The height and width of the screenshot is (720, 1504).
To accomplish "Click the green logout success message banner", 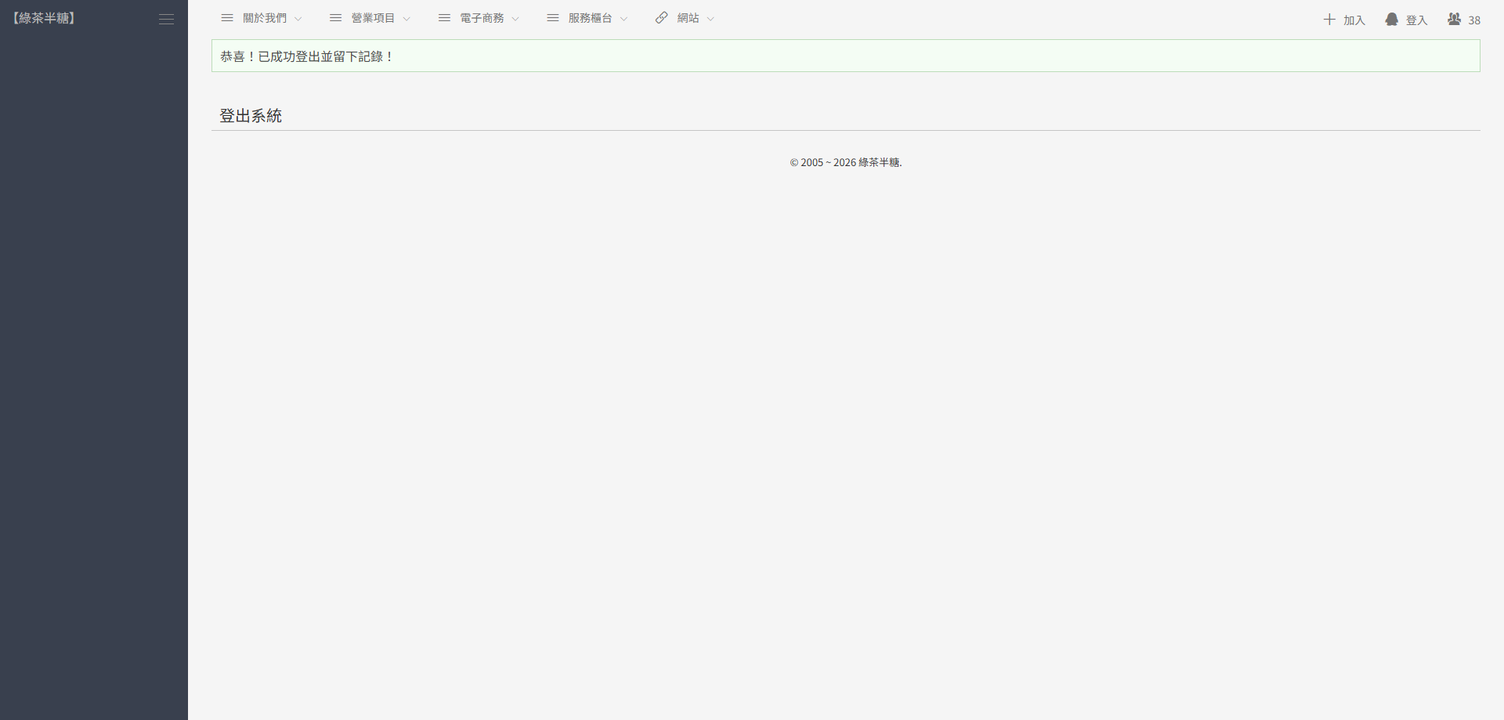I will (845, 56).
